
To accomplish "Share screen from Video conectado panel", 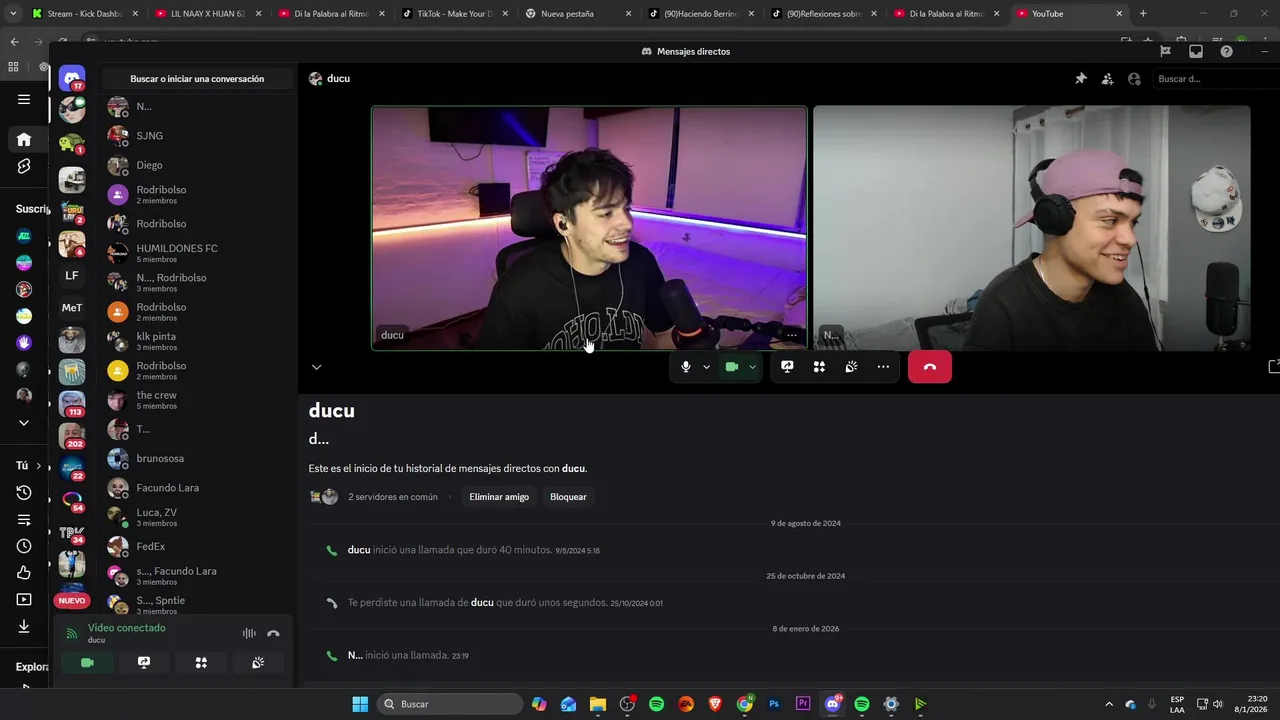I will pyautogui.click(x=144, y=663).
